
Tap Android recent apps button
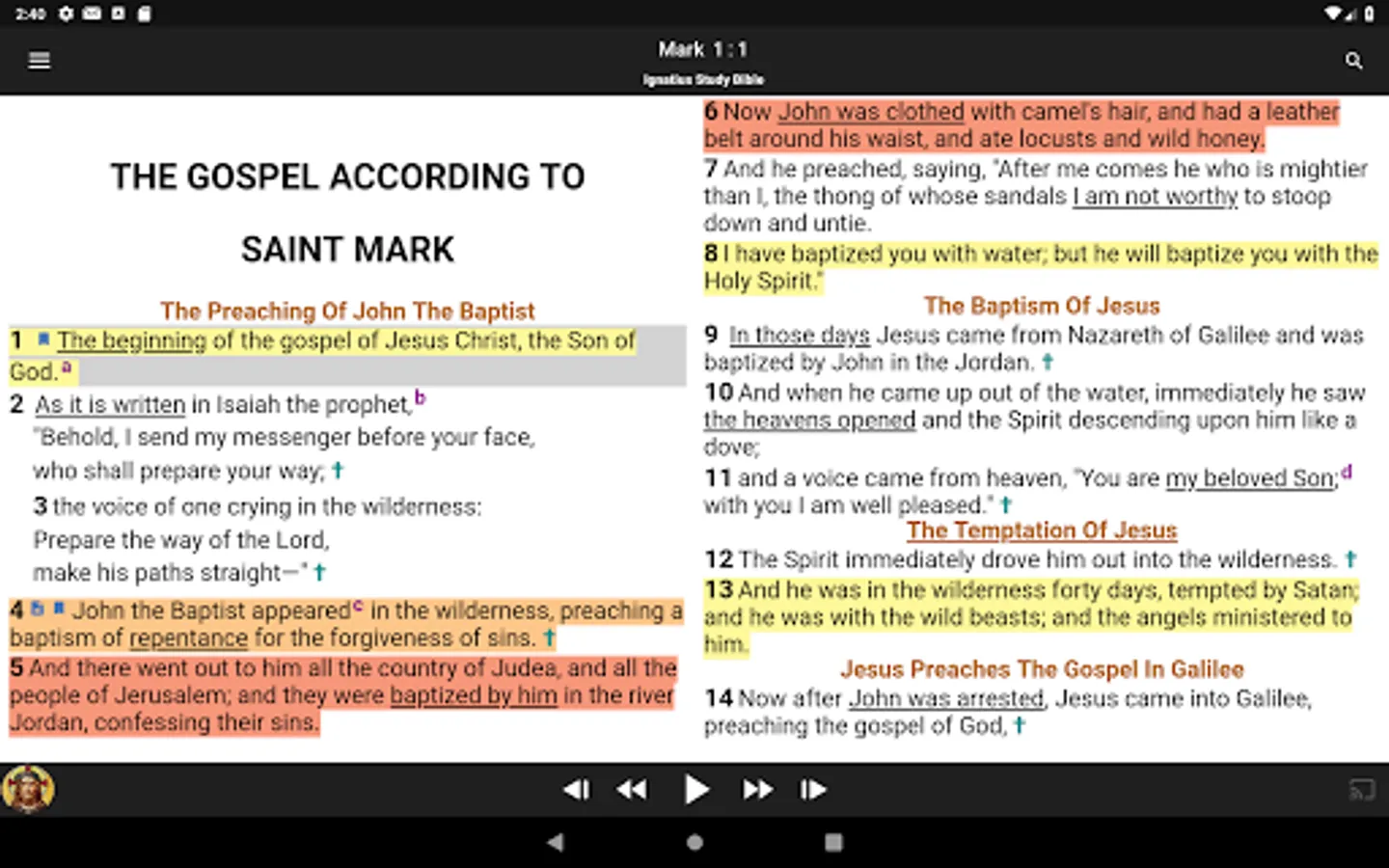pyautogui.click(x=833, y=842)
